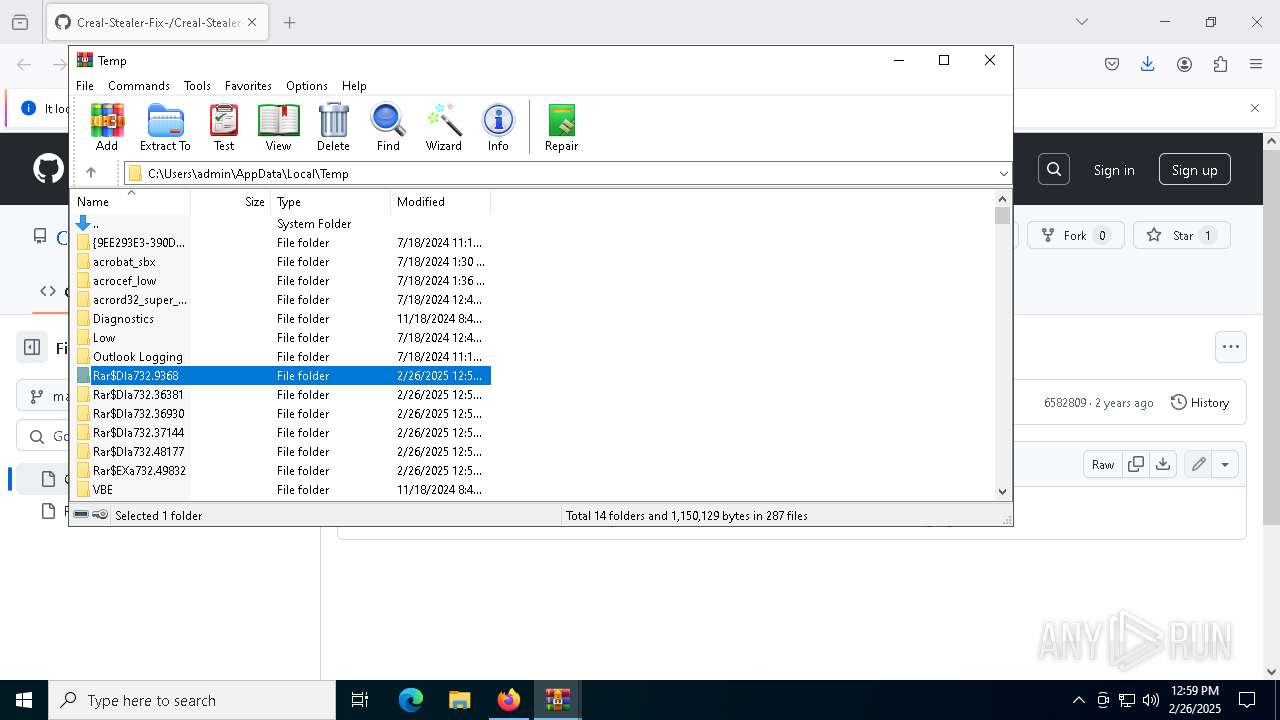Viewport: 1280px width, 720px height.
Task: Select the VBE folder row
Action: pyautogui.click(x=281, y=490)
